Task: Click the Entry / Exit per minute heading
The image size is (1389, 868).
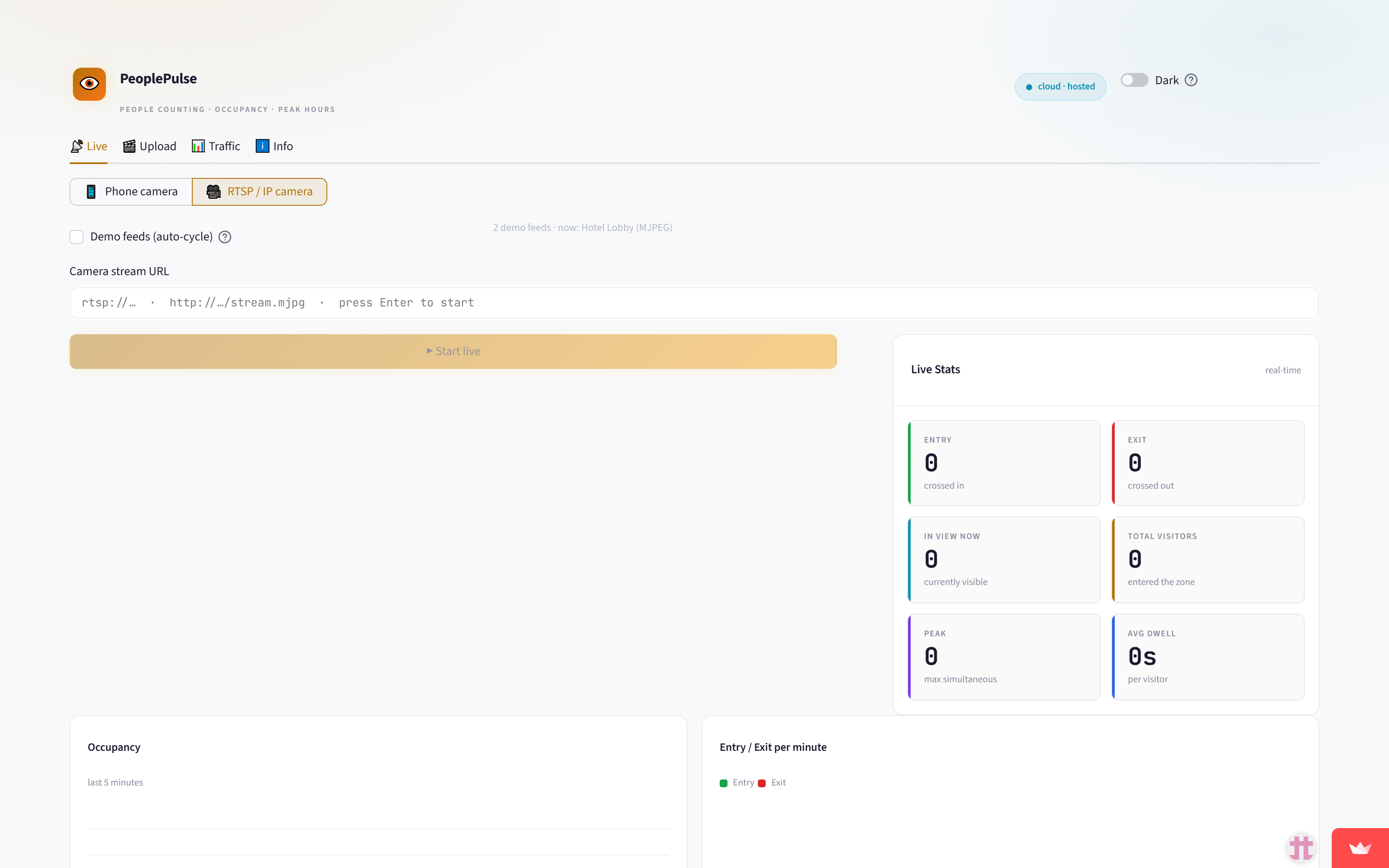Action: (773, 747)
